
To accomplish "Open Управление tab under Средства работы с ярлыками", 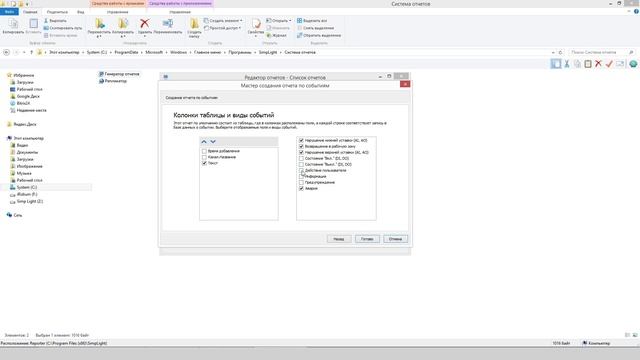I will [x=118, y=12].
